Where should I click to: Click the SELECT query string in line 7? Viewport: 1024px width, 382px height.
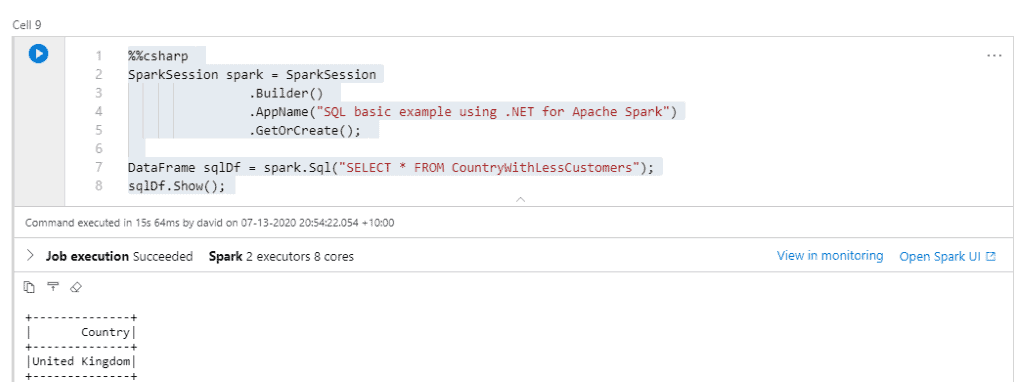pyautogui.click(x=490, y=168)
